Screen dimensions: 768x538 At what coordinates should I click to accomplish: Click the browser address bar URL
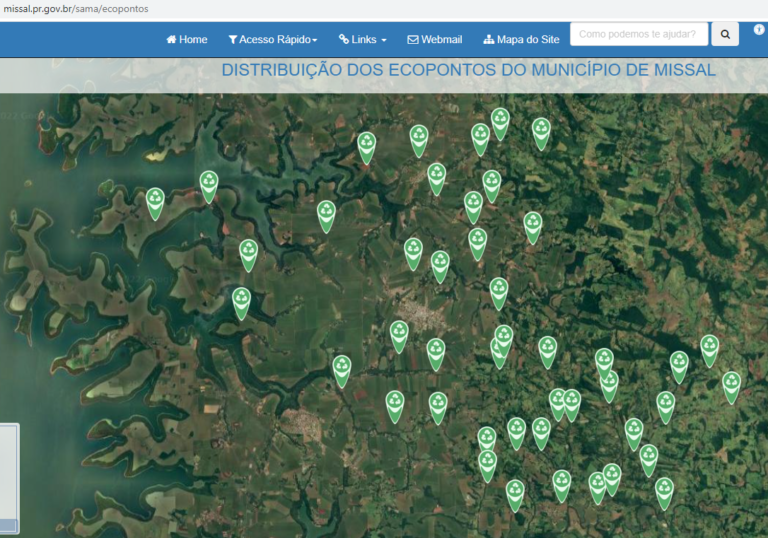click(x=76, y=8)
